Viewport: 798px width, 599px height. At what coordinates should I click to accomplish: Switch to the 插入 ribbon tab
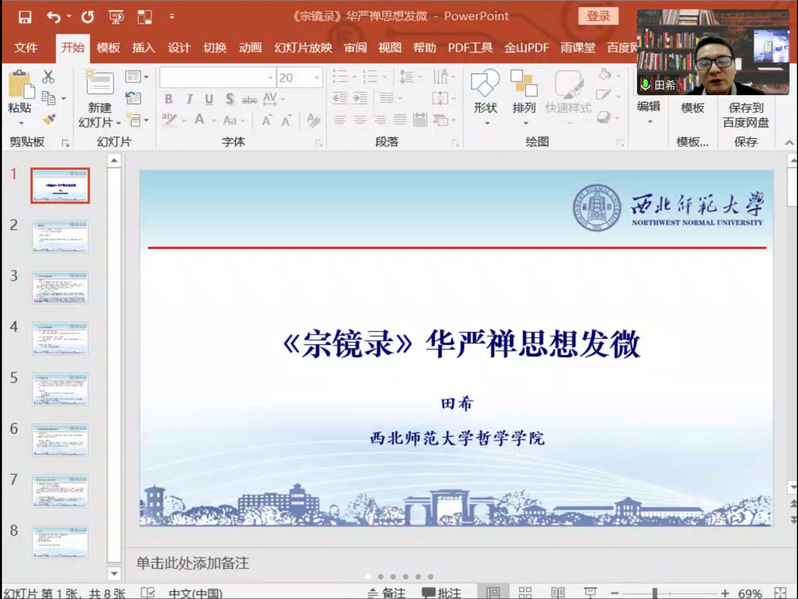pyautogui.click(x=144, y=48)
